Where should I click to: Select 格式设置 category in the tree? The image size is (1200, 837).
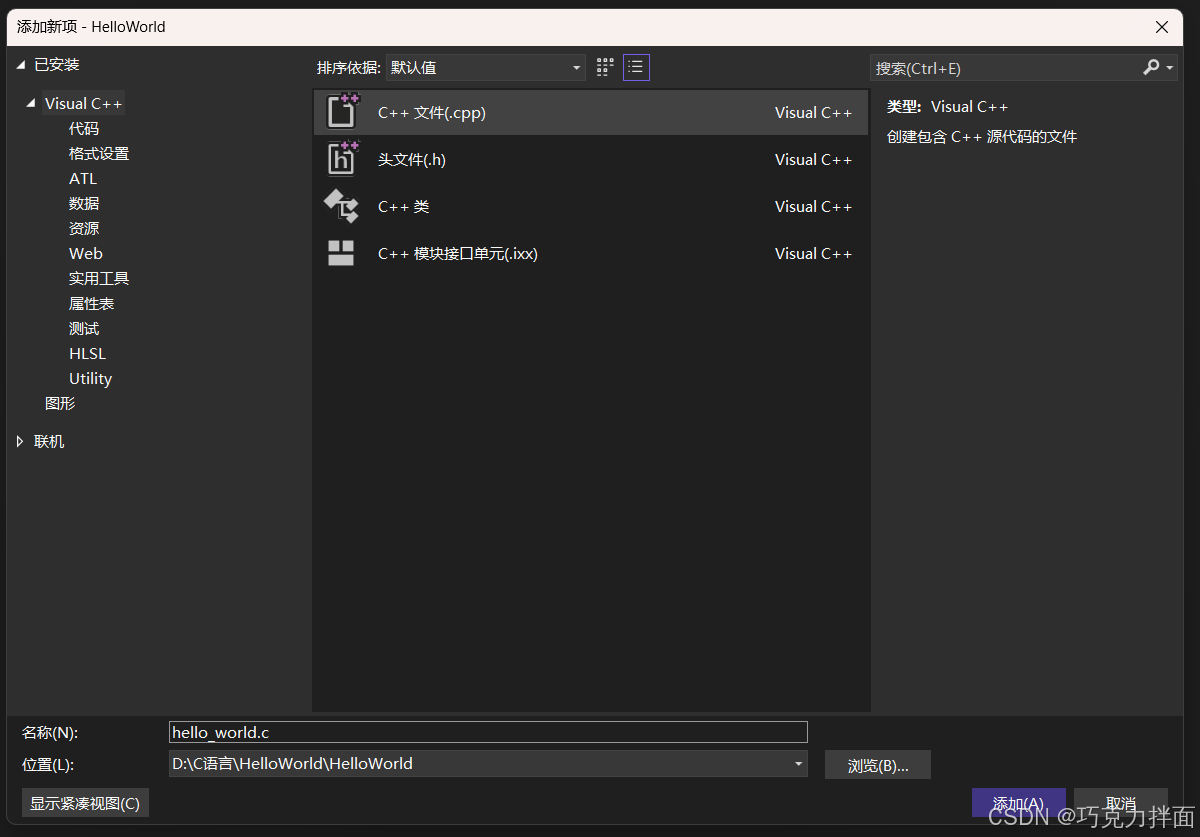tap(99, 154)
